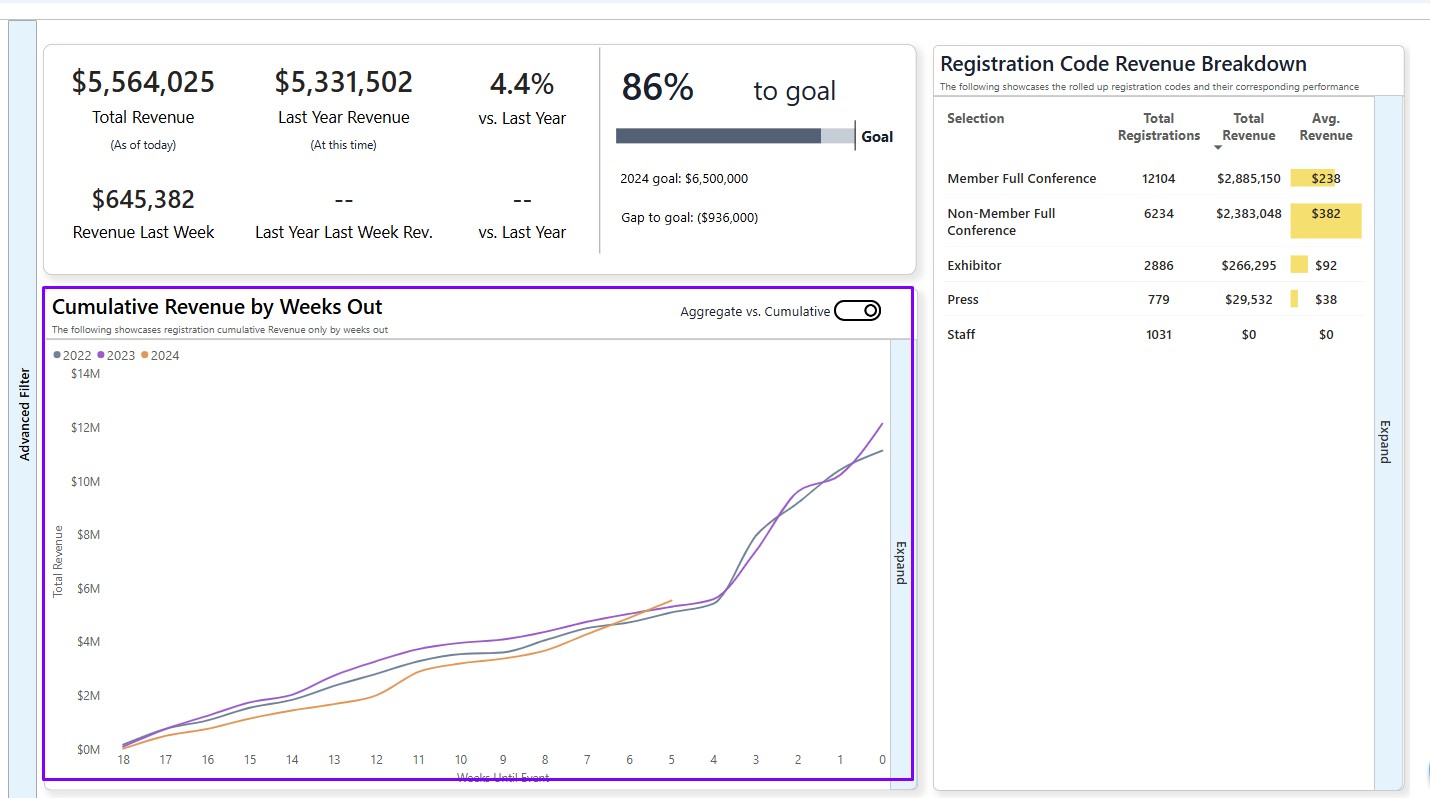Click the $382 yellow data bar
The height and width of the screenshot is (798, 1430).
[x=1325, y=221]
